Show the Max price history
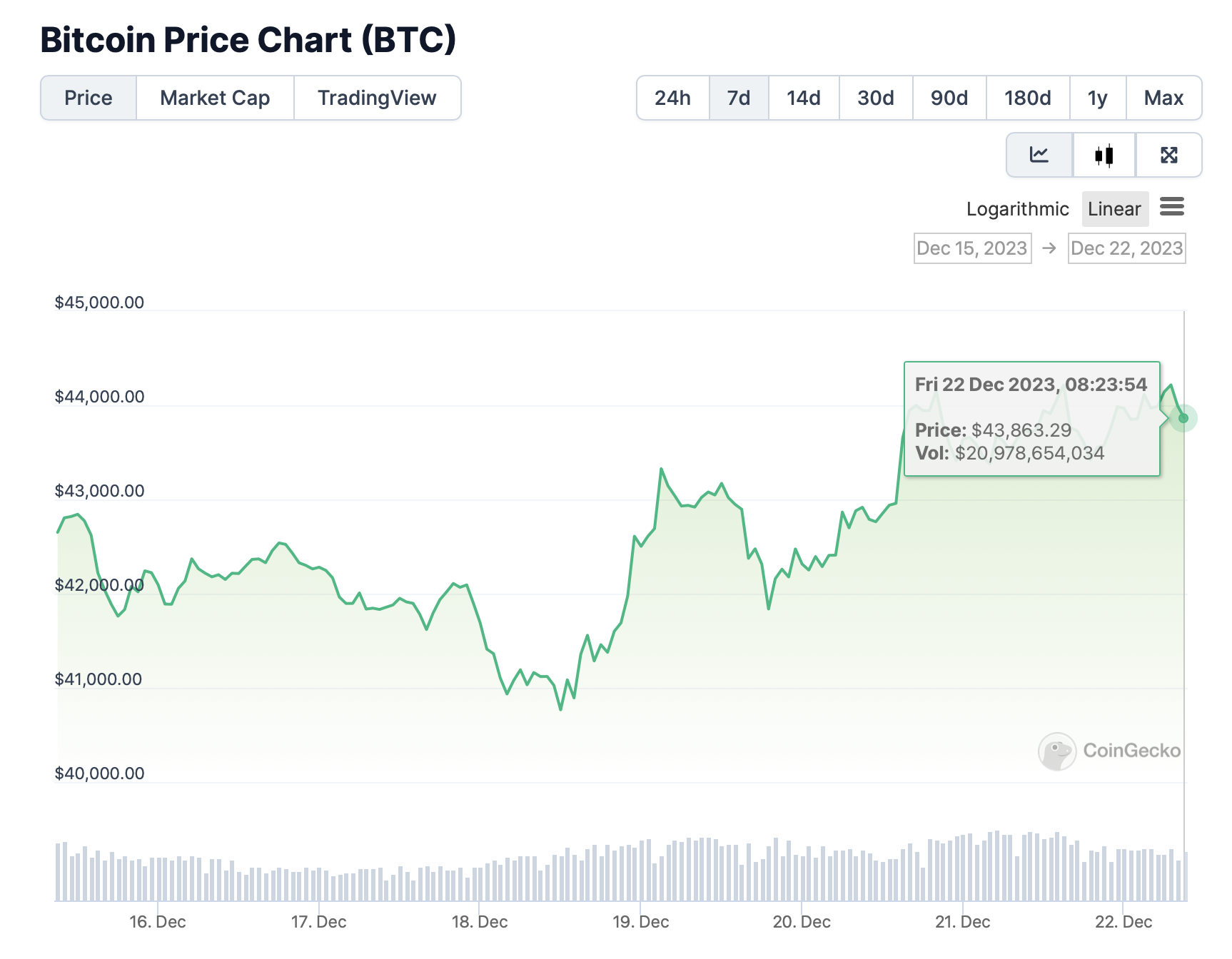The image size is (1232, 959). pyautogui.click(x=1163, y=98)
